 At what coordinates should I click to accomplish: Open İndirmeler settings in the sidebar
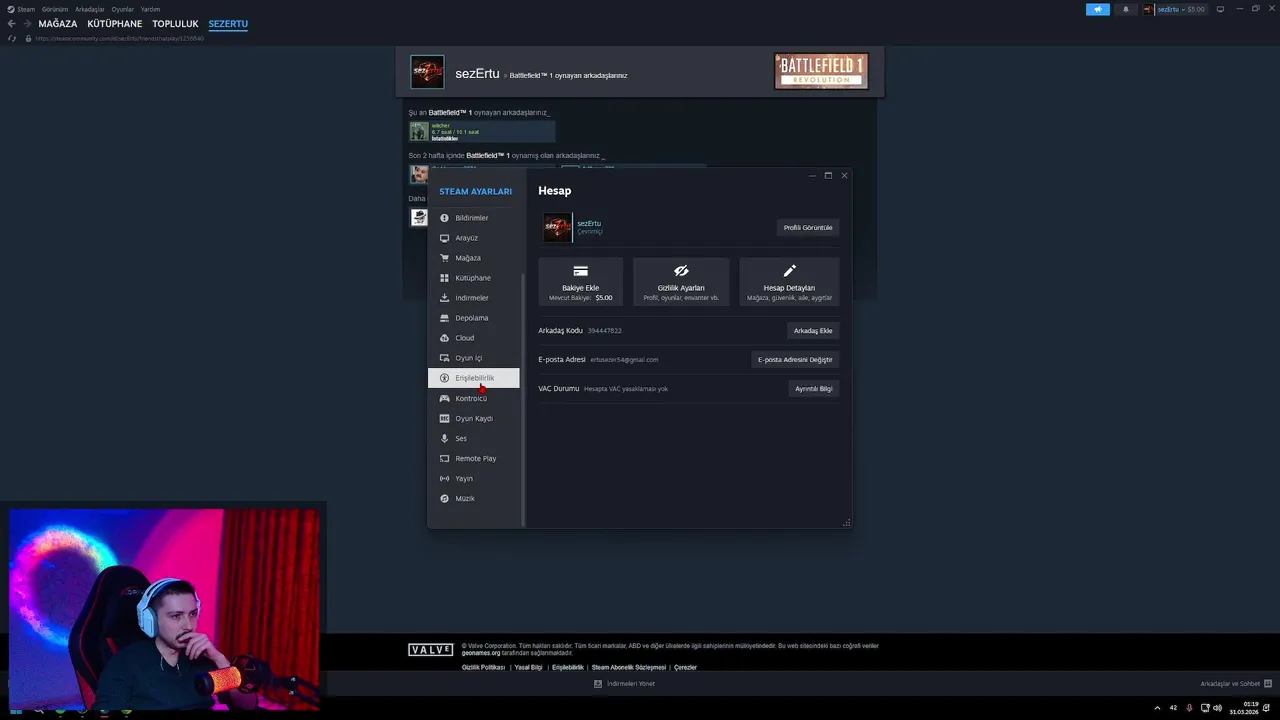pos(473,298)
